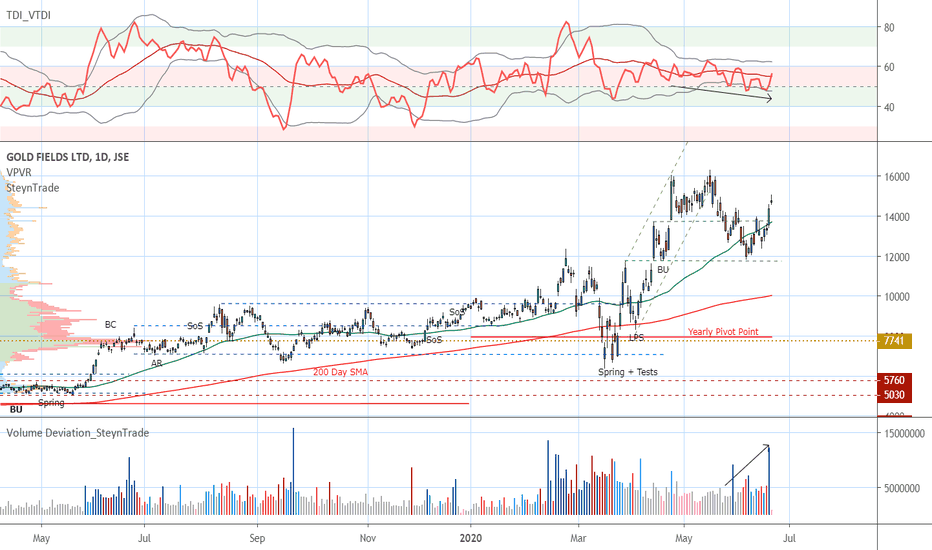The width and height of the screenshot is (932, 550).
Task: Click the 15000000 volume axis label
Action: click(x=904, y=433)
